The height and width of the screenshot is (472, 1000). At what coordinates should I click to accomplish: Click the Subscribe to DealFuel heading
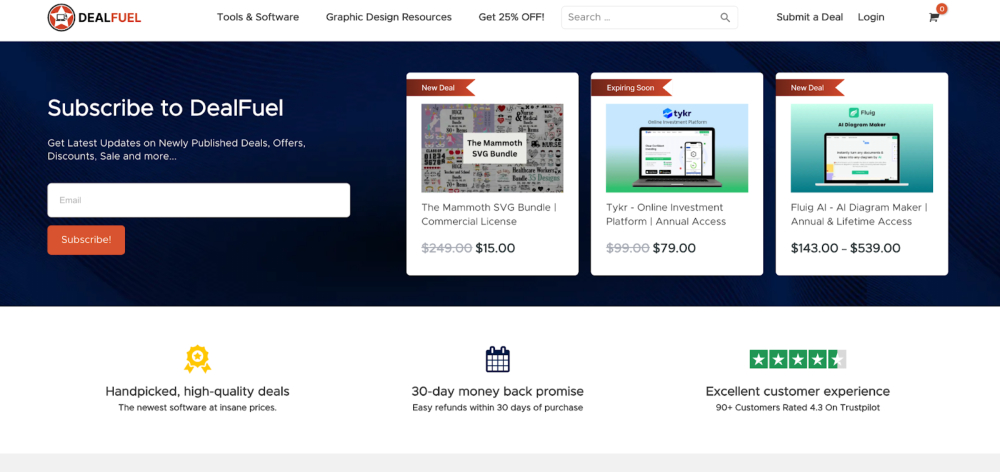pyautogui.click(x=165, y=108)
